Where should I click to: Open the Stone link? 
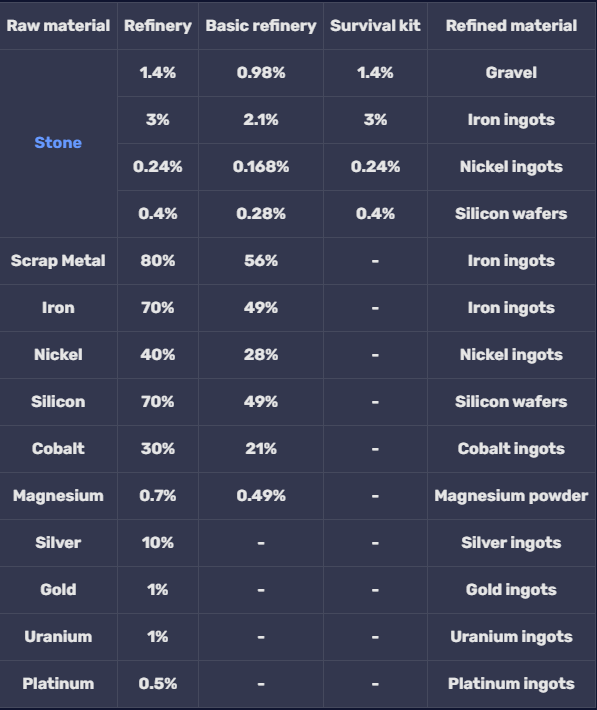[58, 143]
